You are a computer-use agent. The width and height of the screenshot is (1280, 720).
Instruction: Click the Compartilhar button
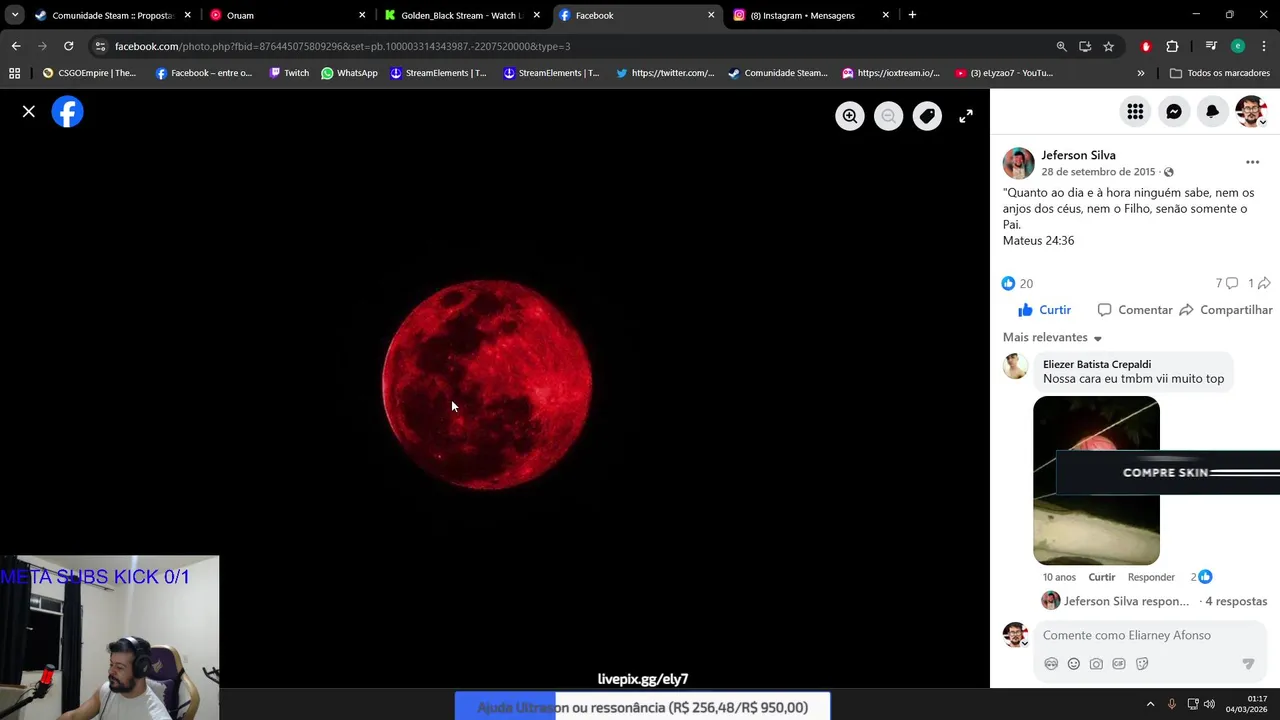pos(1225,310)
